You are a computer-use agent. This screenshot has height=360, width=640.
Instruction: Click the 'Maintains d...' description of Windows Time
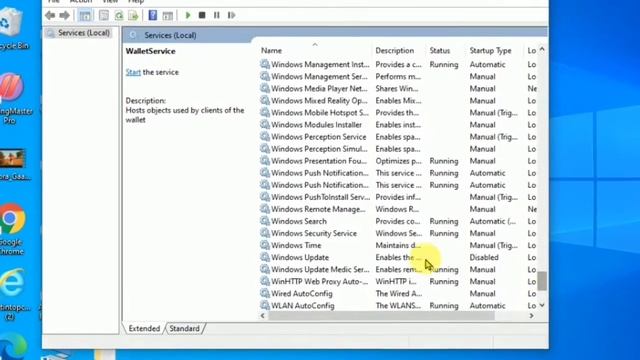click(398, 245)
